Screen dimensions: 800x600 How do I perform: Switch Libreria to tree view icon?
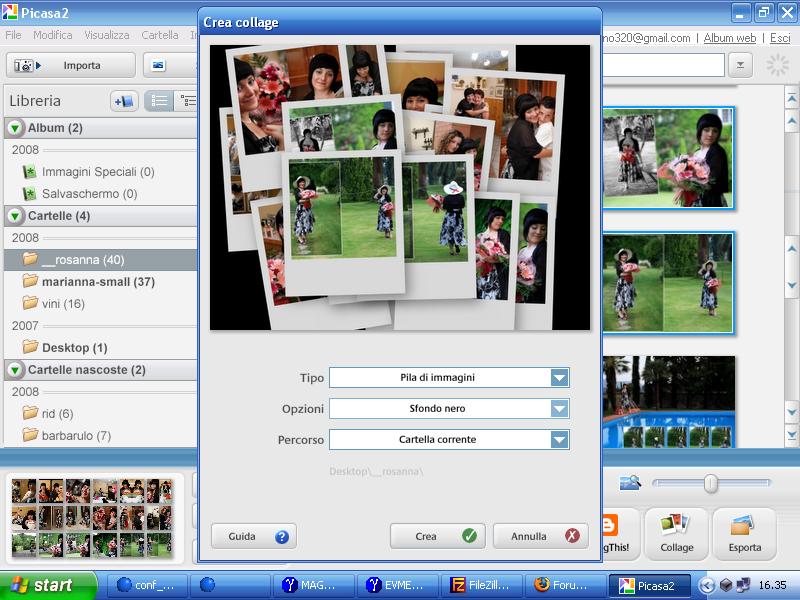click(187, 101)
